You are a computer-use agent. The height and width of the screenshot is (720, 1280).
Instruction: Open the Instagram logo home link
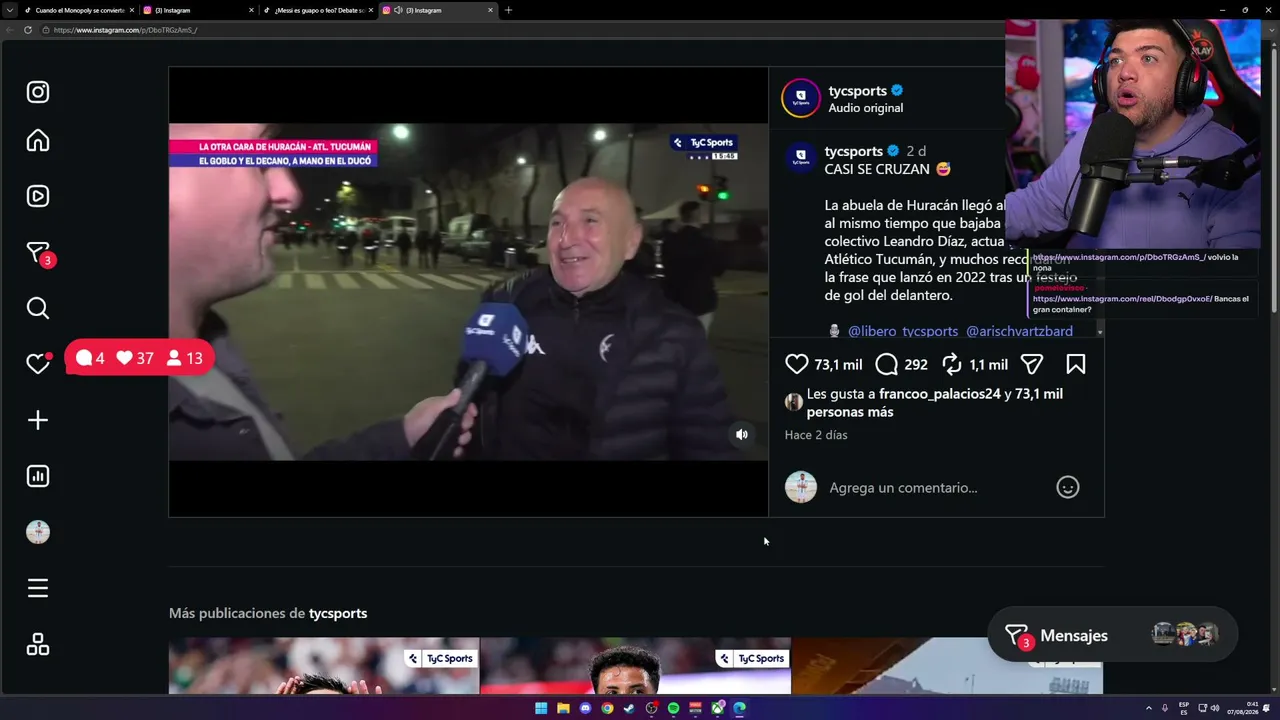click(x=38, y=92)
